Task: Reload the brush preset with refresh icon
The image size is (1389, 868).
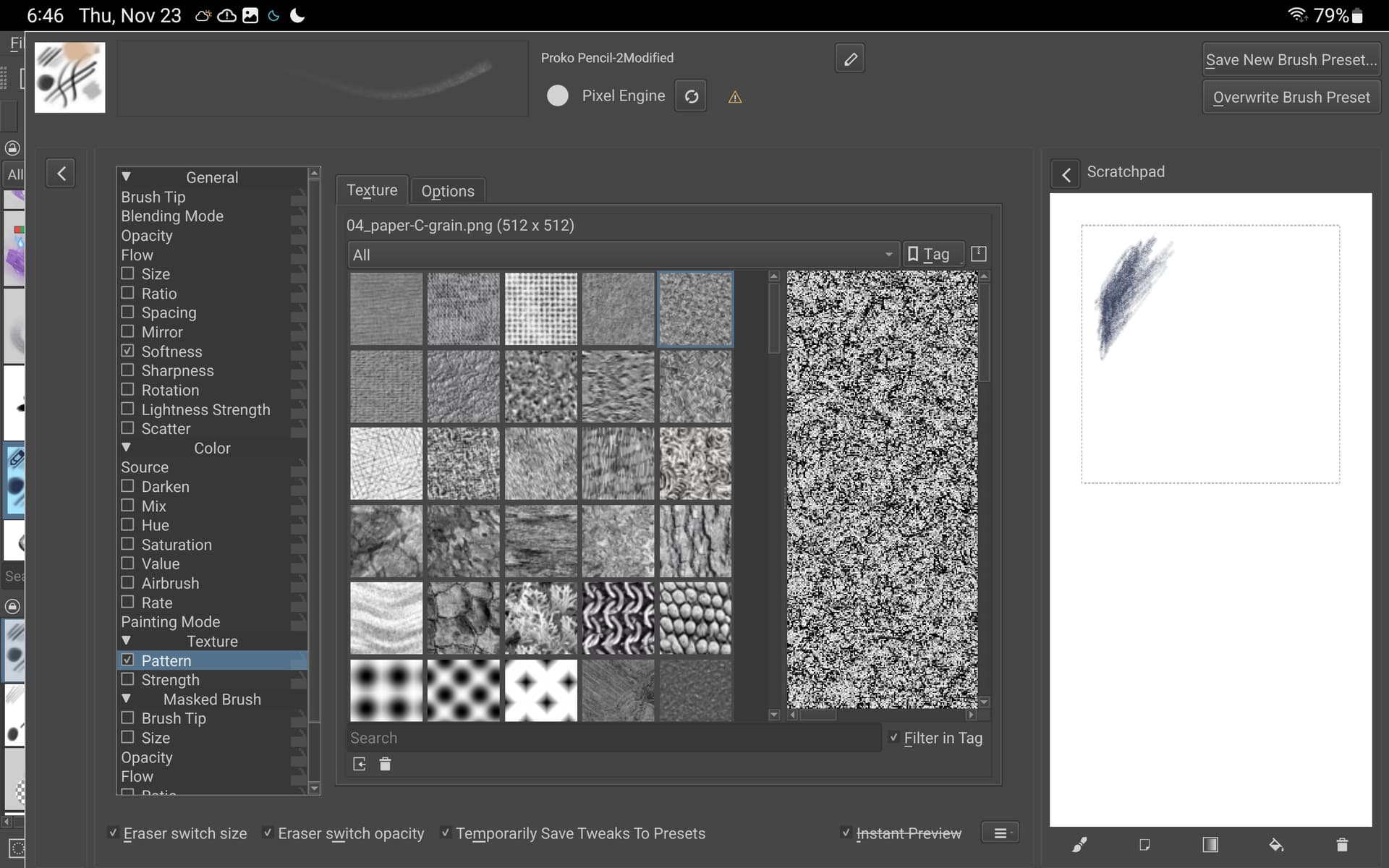Action: pos(691,96)
